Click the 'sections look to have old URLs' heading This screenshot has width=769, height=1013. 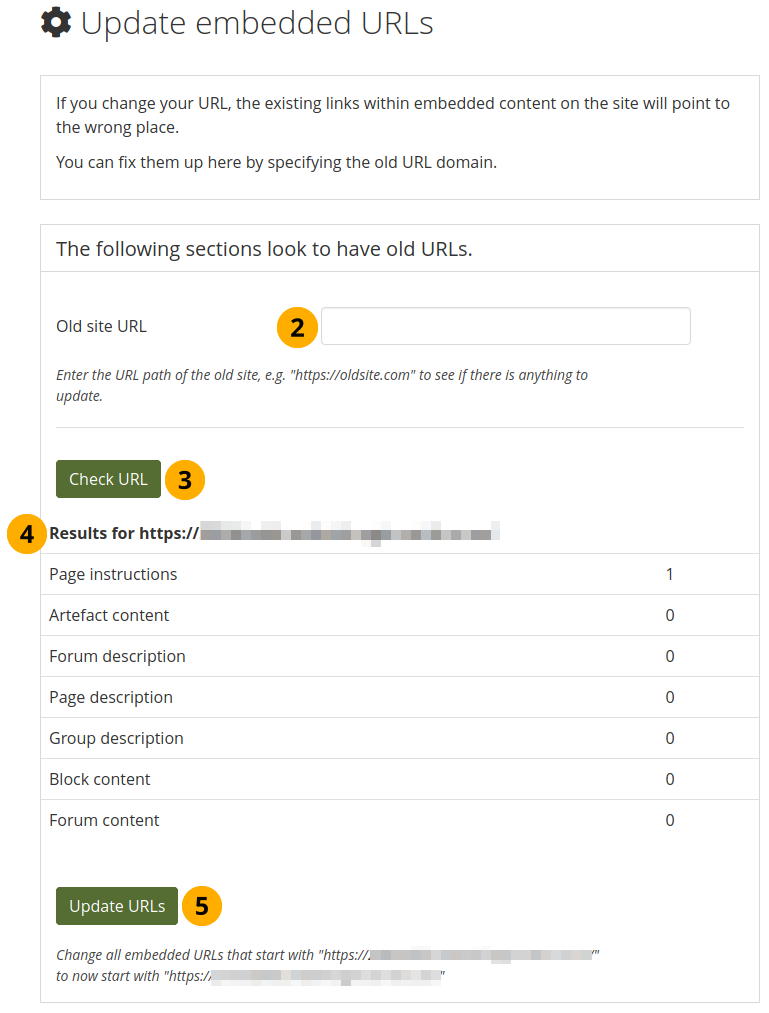click(x=264, y=249)
